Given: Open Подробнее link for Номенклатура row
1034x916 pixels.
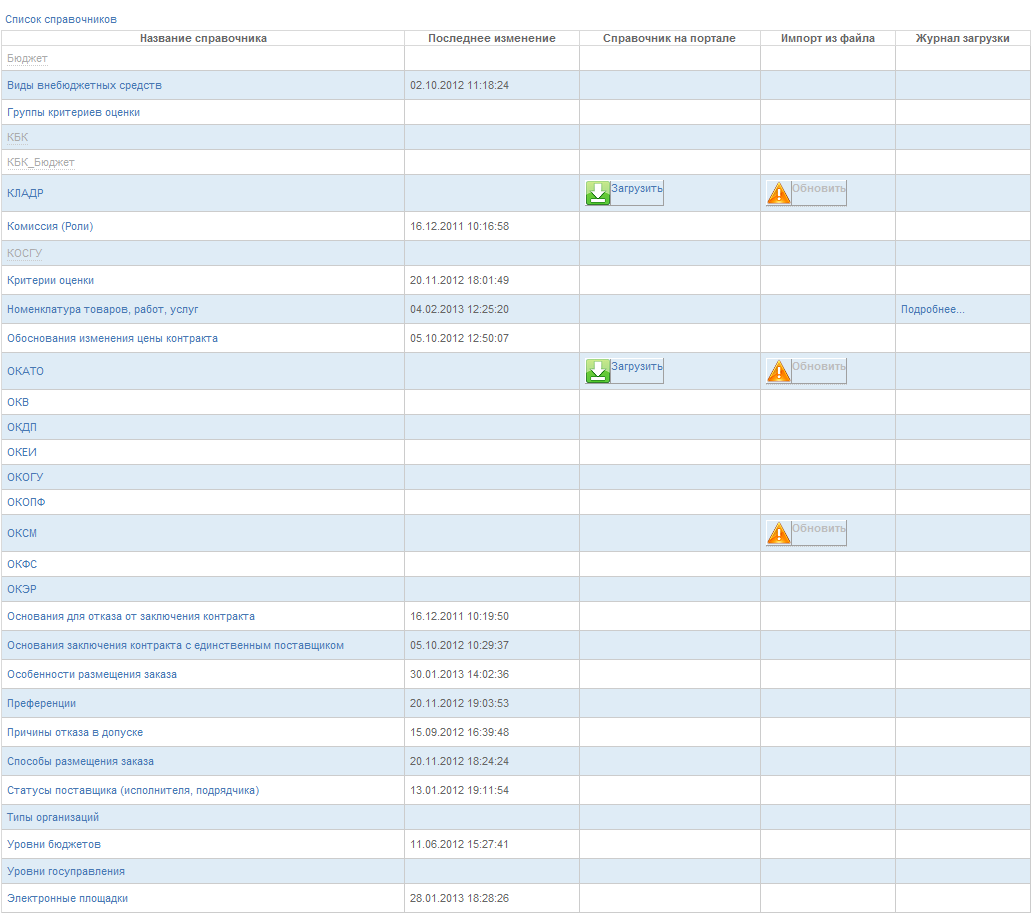Looking at the screenshot, I should [932, 309].
